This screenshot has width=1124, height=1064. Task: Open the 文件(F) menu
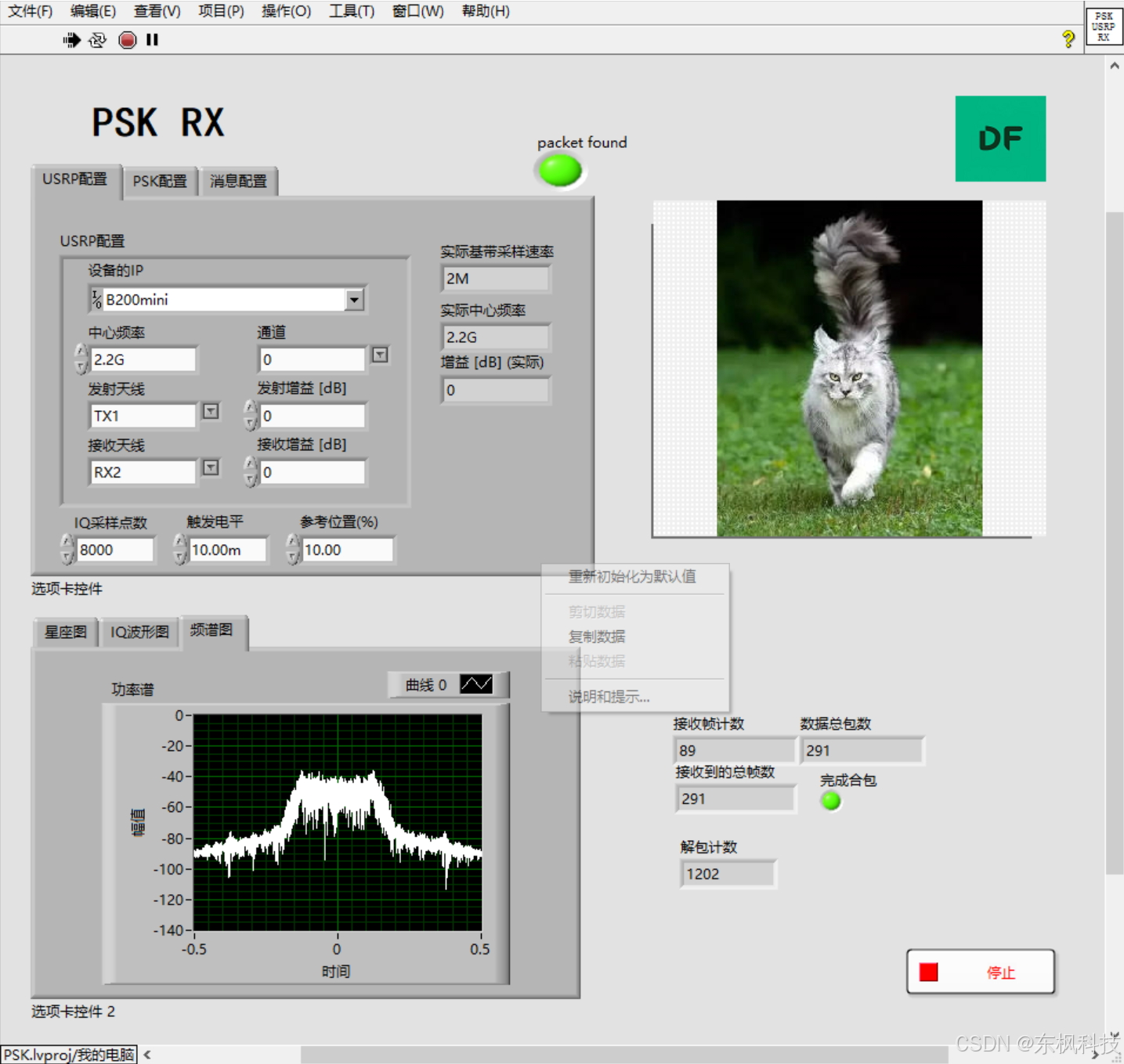(30, 11)
